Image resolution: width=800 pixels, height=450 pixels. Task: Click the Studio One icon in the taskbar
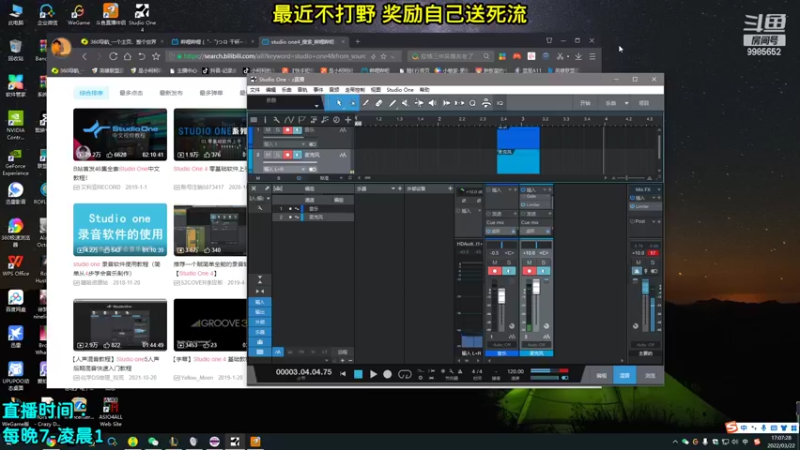(235, 441)
